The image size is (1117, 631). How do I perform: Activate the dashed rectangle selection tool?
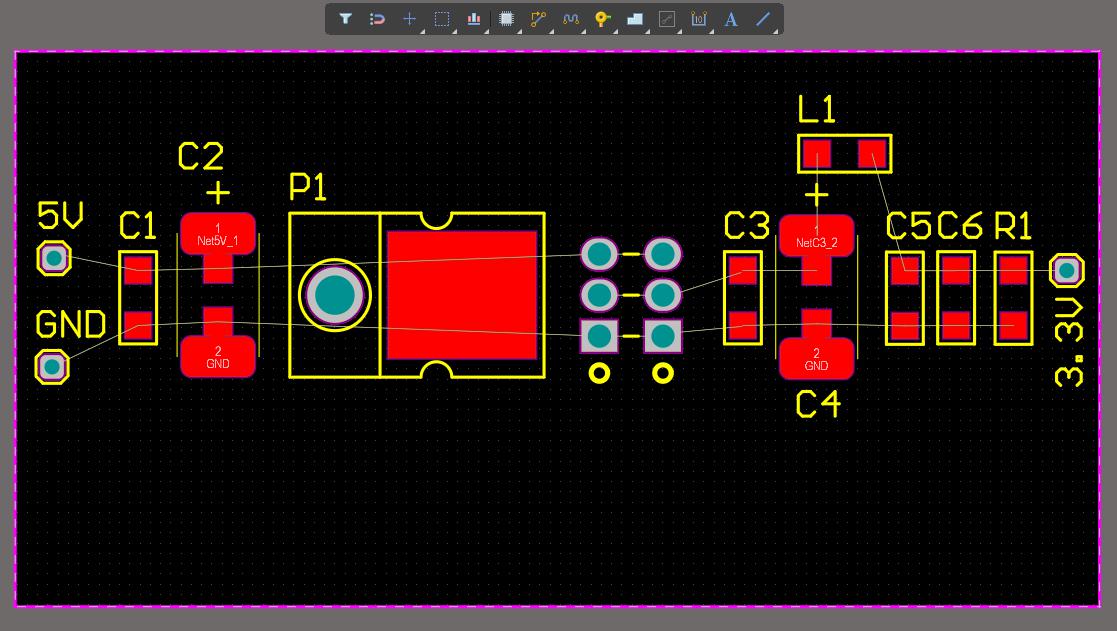click(x=442, y=19)
